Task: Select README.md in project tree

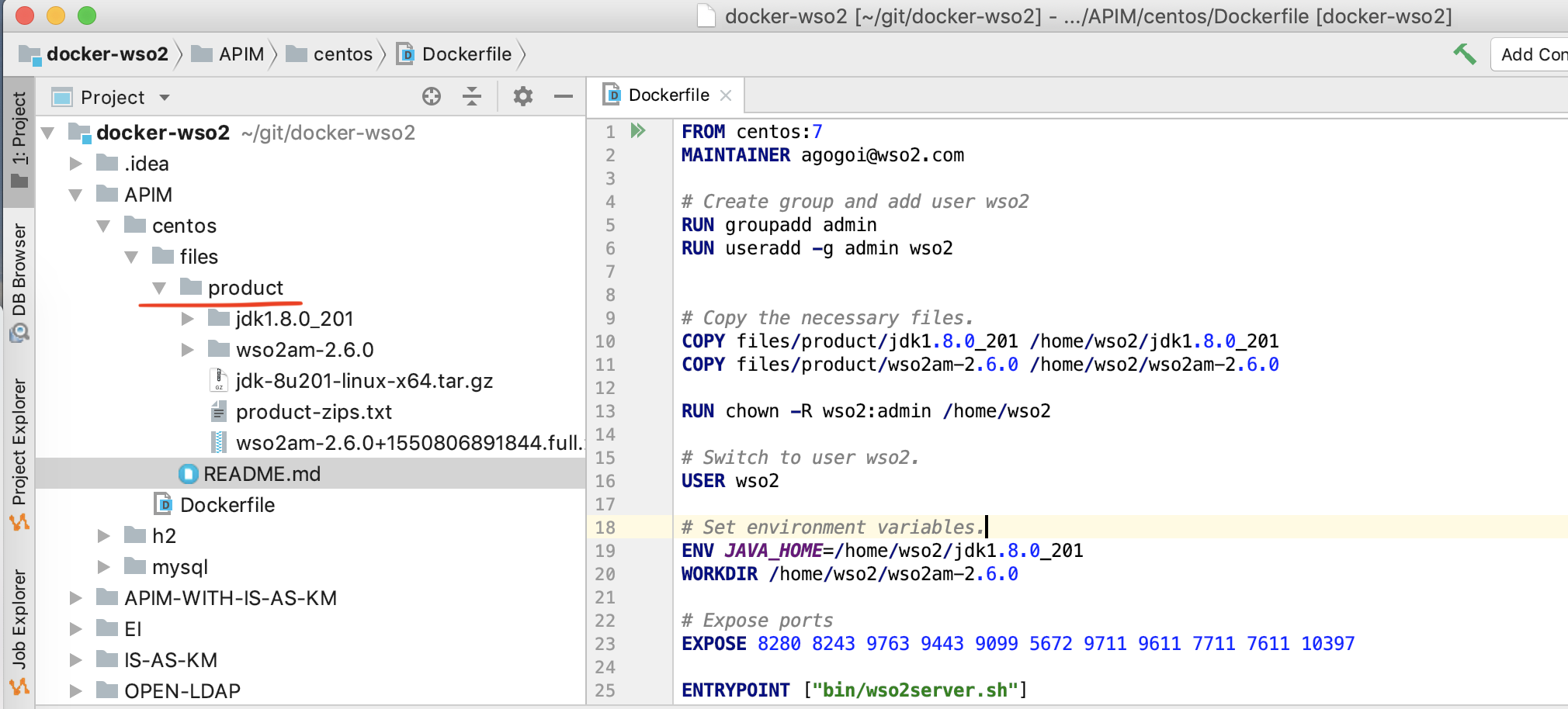Action: point(262,474)
